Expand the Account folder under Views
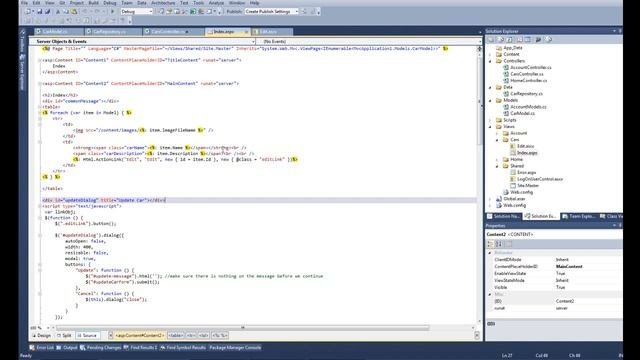 click(x=497, y=133)
